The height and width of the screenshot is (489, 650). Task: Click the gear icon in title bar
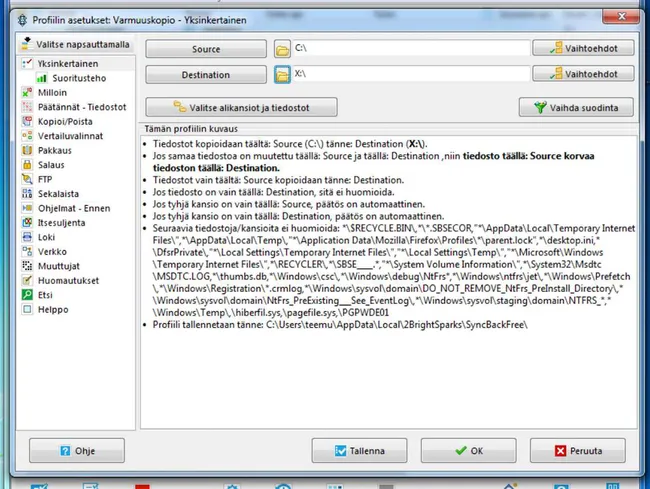[22, 20]
